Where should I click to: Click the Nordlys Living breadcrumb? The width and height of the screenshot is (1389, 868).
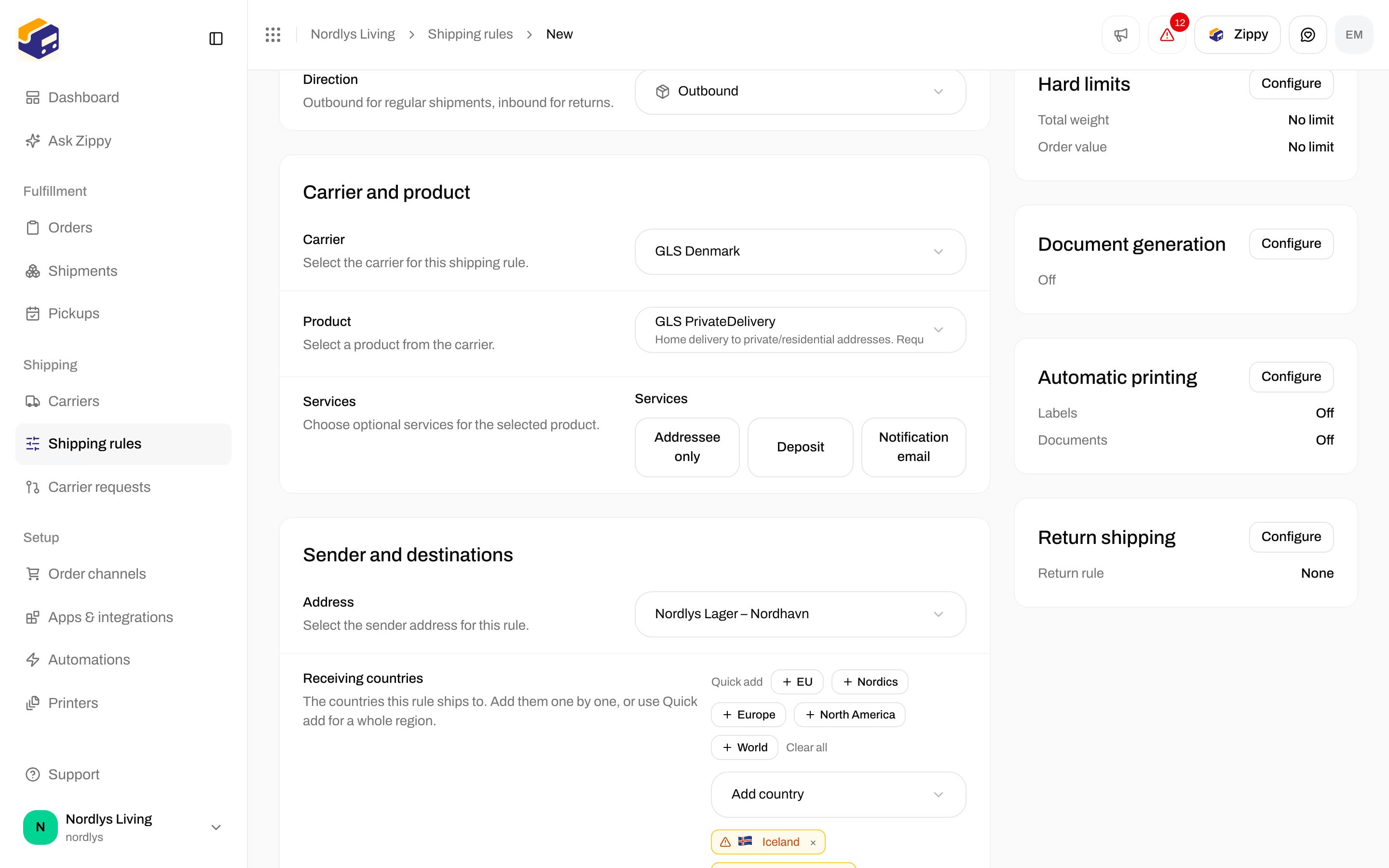(353, 34)
